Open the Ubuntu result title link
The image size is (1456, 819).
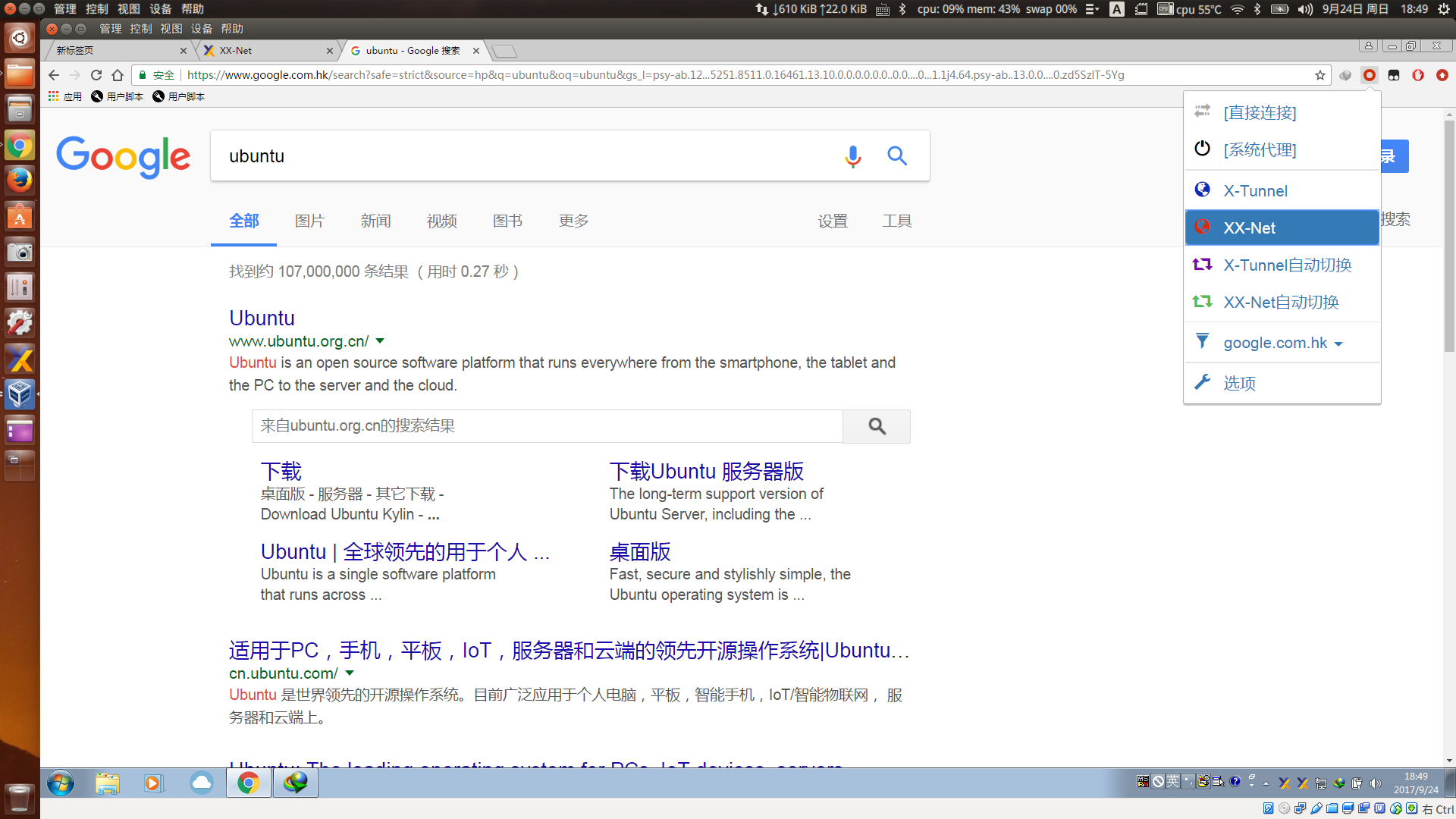tap(262, 318)
